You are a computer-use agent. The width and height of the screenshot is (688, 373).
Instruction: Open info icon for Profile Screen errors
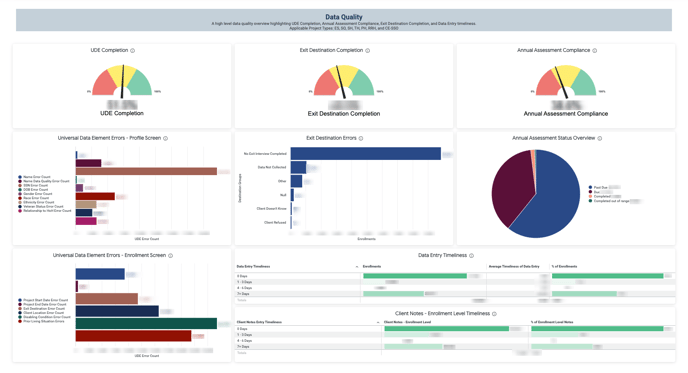click(165, 138)
